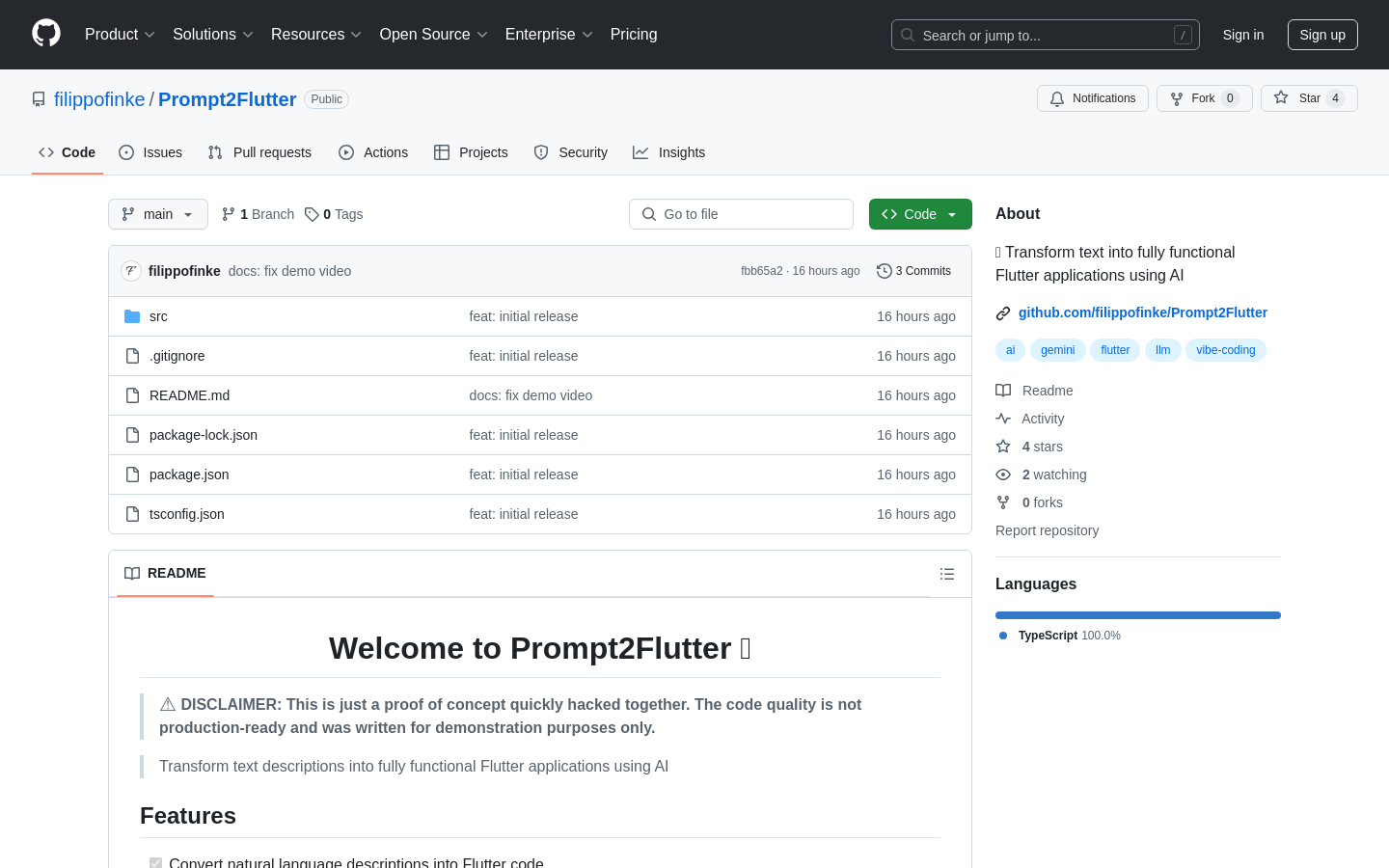Open the fbb65a2 commit hash
Image resolution: width=1389 pixels, height=868 pixels.
point(762,271)
